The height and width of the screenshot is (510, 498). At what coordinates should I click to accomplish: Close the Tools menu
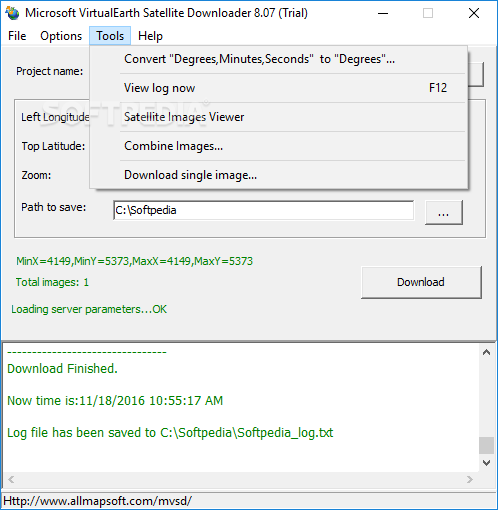[110, 36]
